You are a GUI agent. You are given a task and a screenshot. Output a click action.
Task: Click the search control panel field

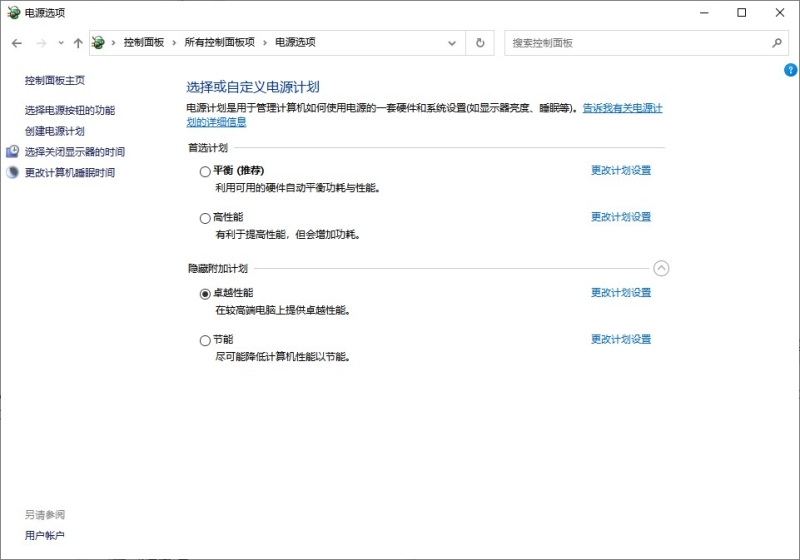point(646,43)
